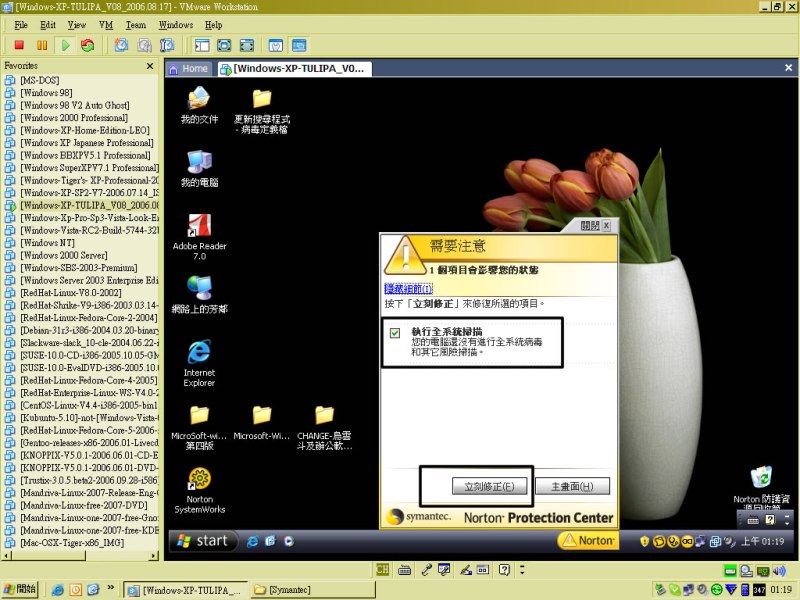Click the guest clock 上午 01:19

click(762, 541)
